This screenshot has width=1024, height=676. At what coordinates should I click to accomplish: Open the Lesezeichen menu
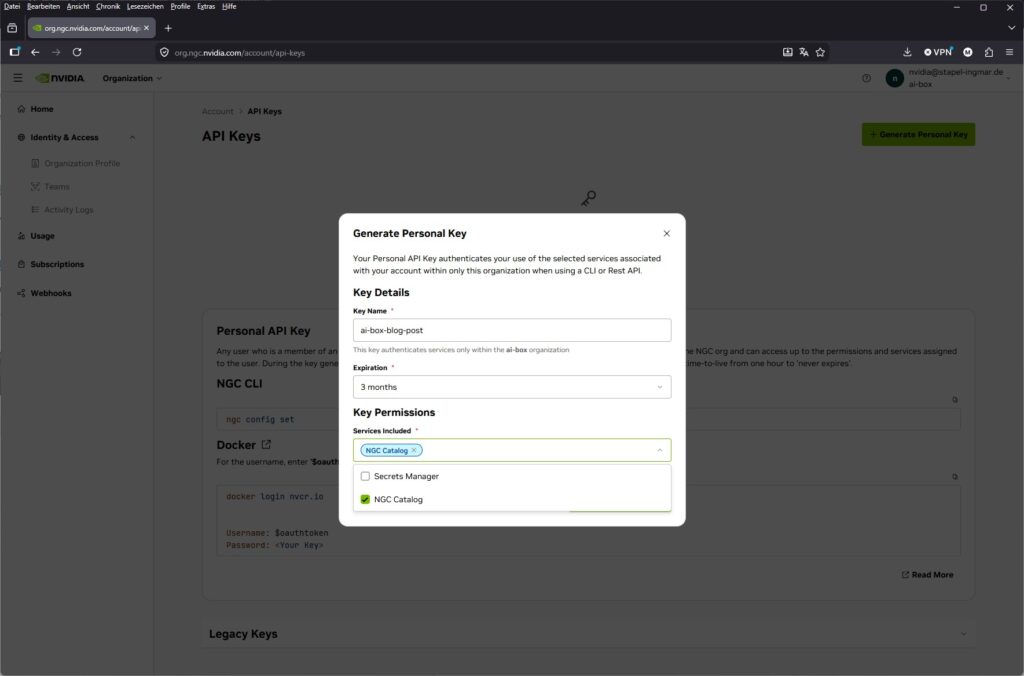tap(145, 7)
